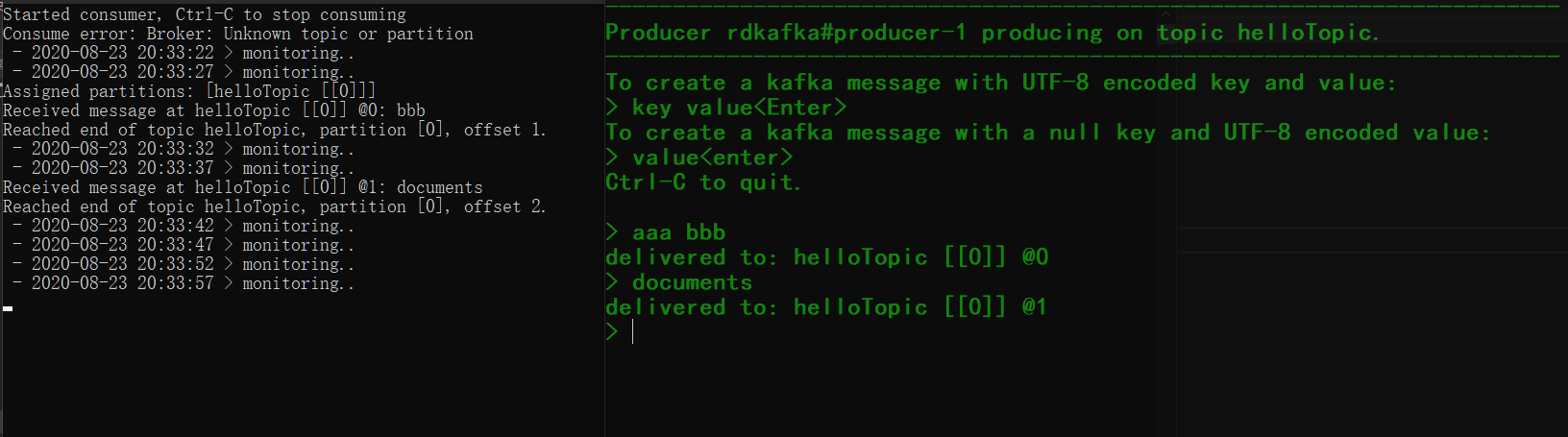Viewport: 1568px width, 437px height.
Task: Click the faint up chevron above the producer header
Action: click(x=1166, y=14)
